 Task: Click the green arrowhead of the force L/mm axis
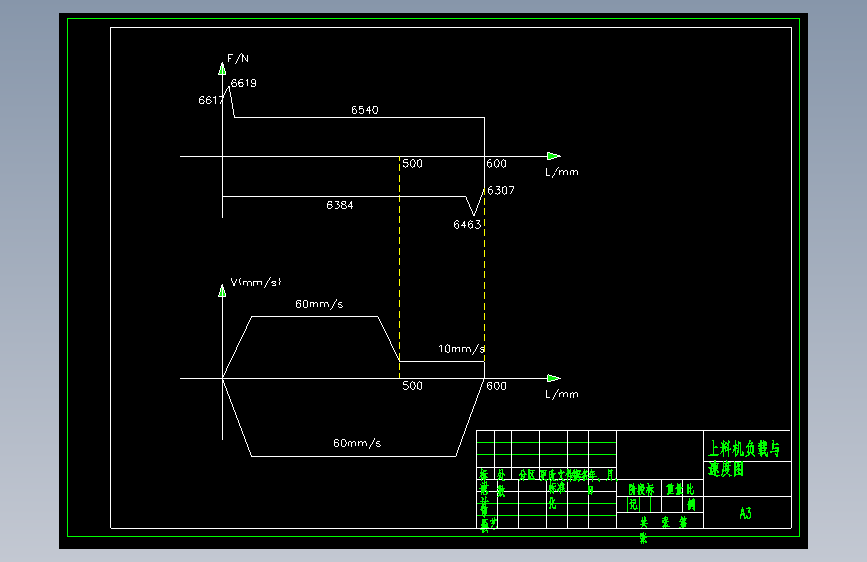[553, 156]
